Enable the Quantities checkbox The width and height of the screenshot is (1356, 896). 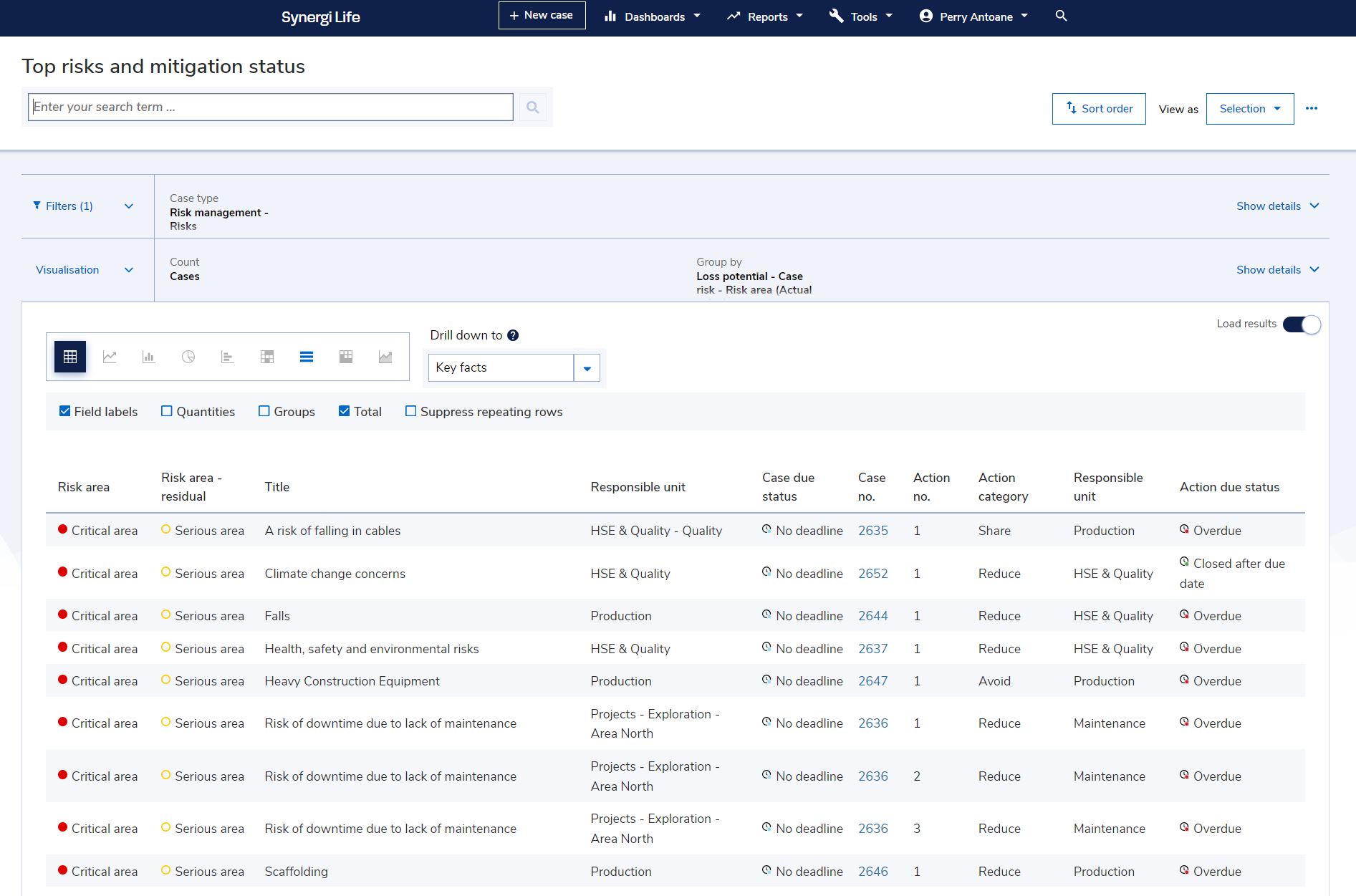167,411
